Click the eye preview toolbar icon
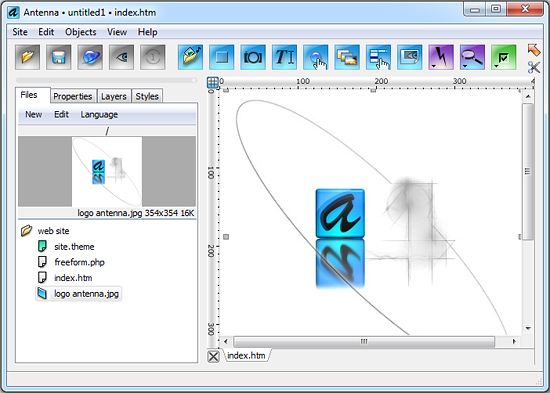Screen dimensions: 550x393 pos(121,57)
